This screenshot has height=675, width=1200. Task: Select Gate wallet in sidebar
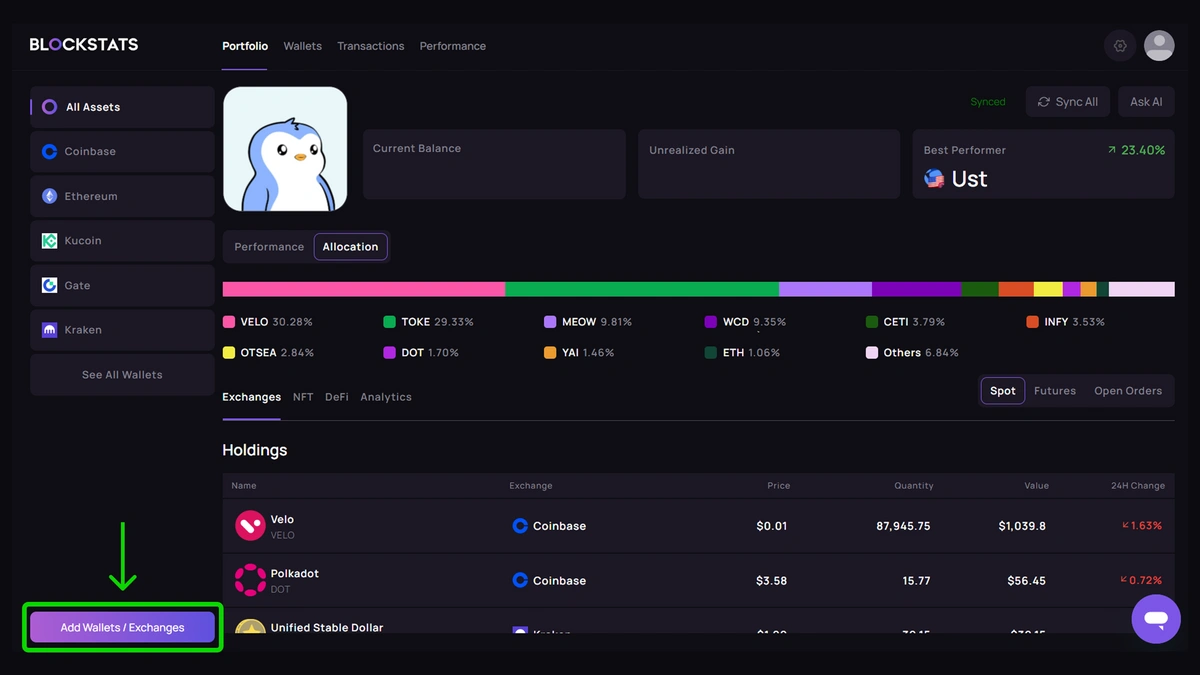(x=122, y=286)
